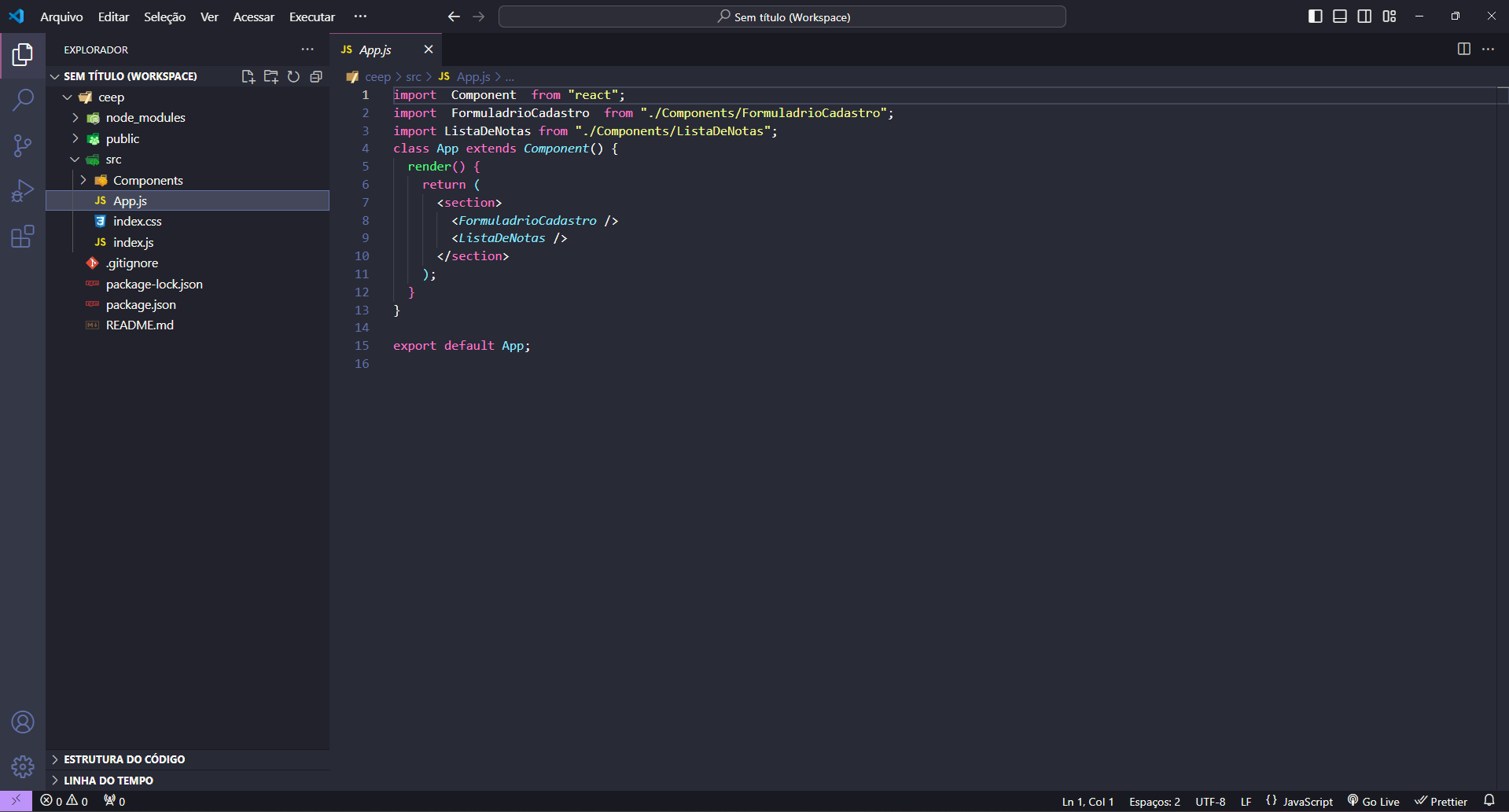Open the Explorer view in activity bar
This screenshot has height=812, width=1509.
pyautogui.click(x=23, y=54)
